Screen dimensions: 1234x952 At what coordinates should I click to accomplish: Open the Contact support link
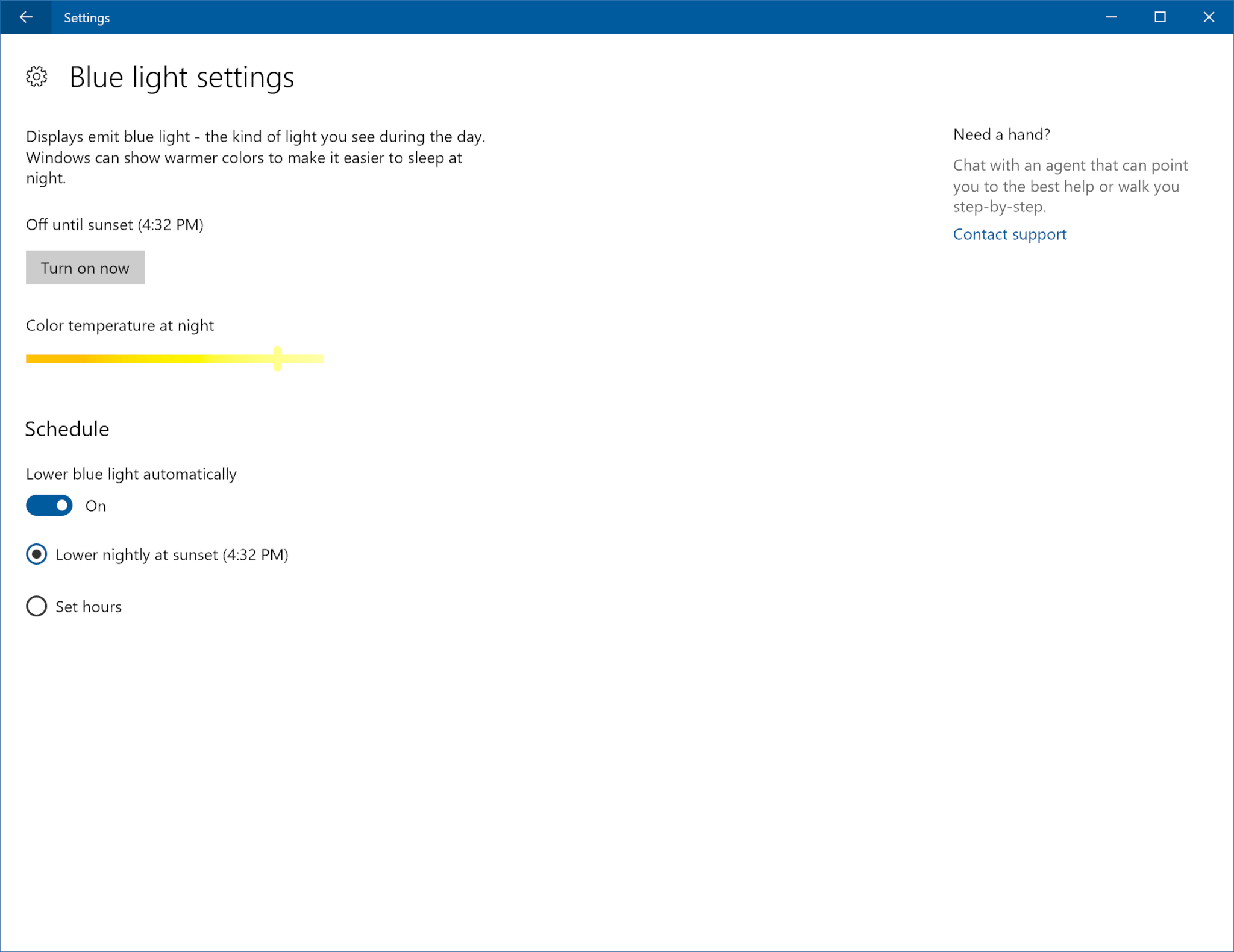(1009, 234)
